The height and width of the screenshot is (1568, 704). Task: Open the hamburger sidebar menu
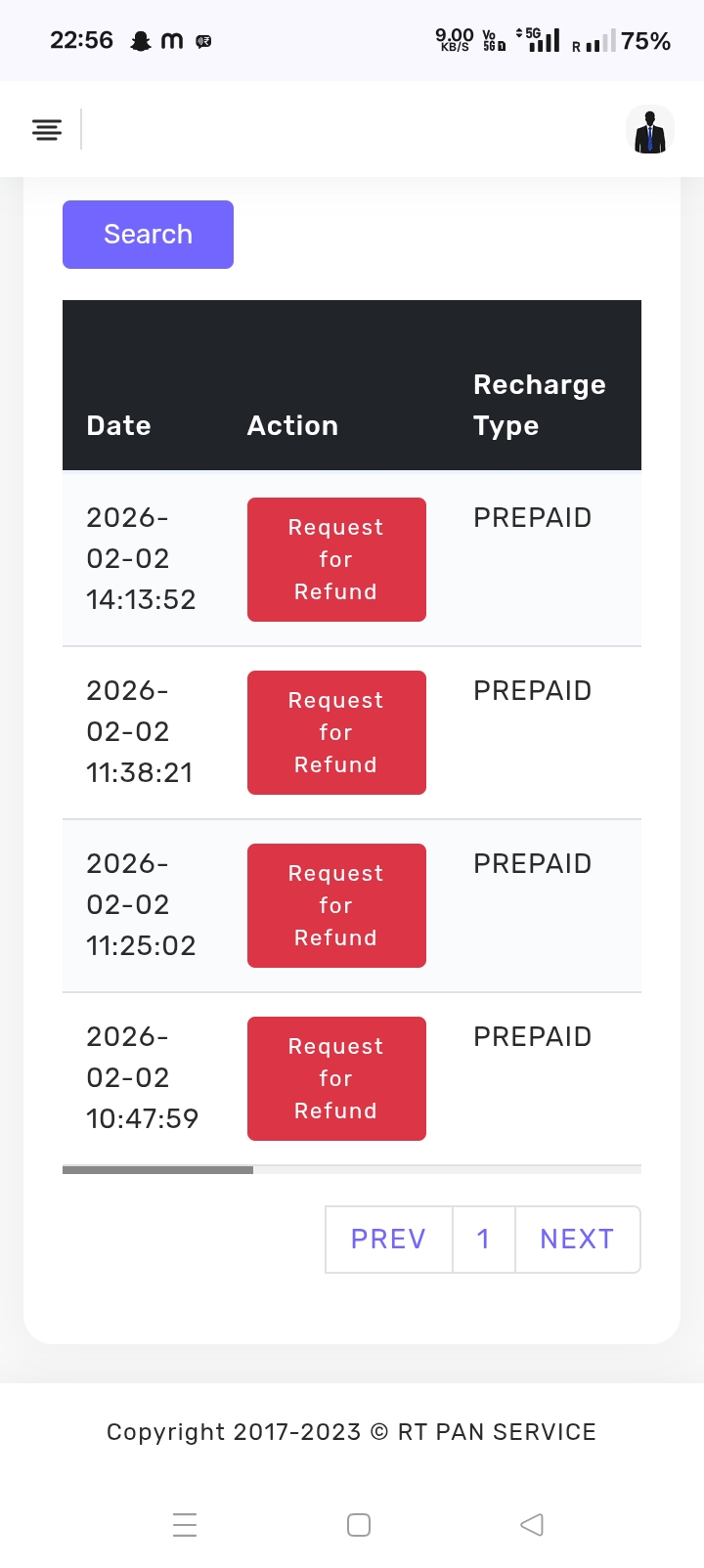47,129
